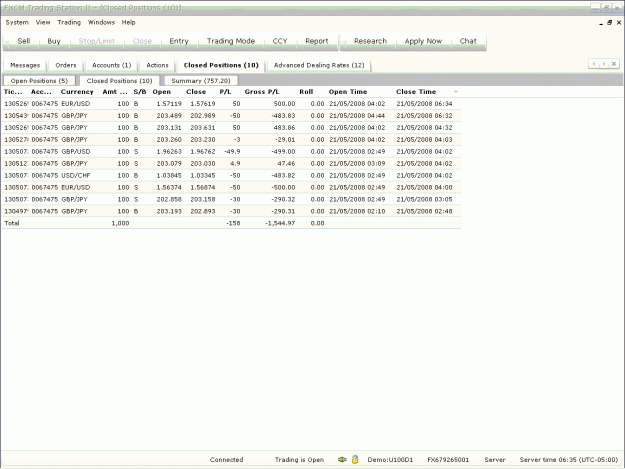Open the Help menu
Image resolution: width=625 pixels, height=469 pixels.
pyautogui.click(x=128, y=22)
